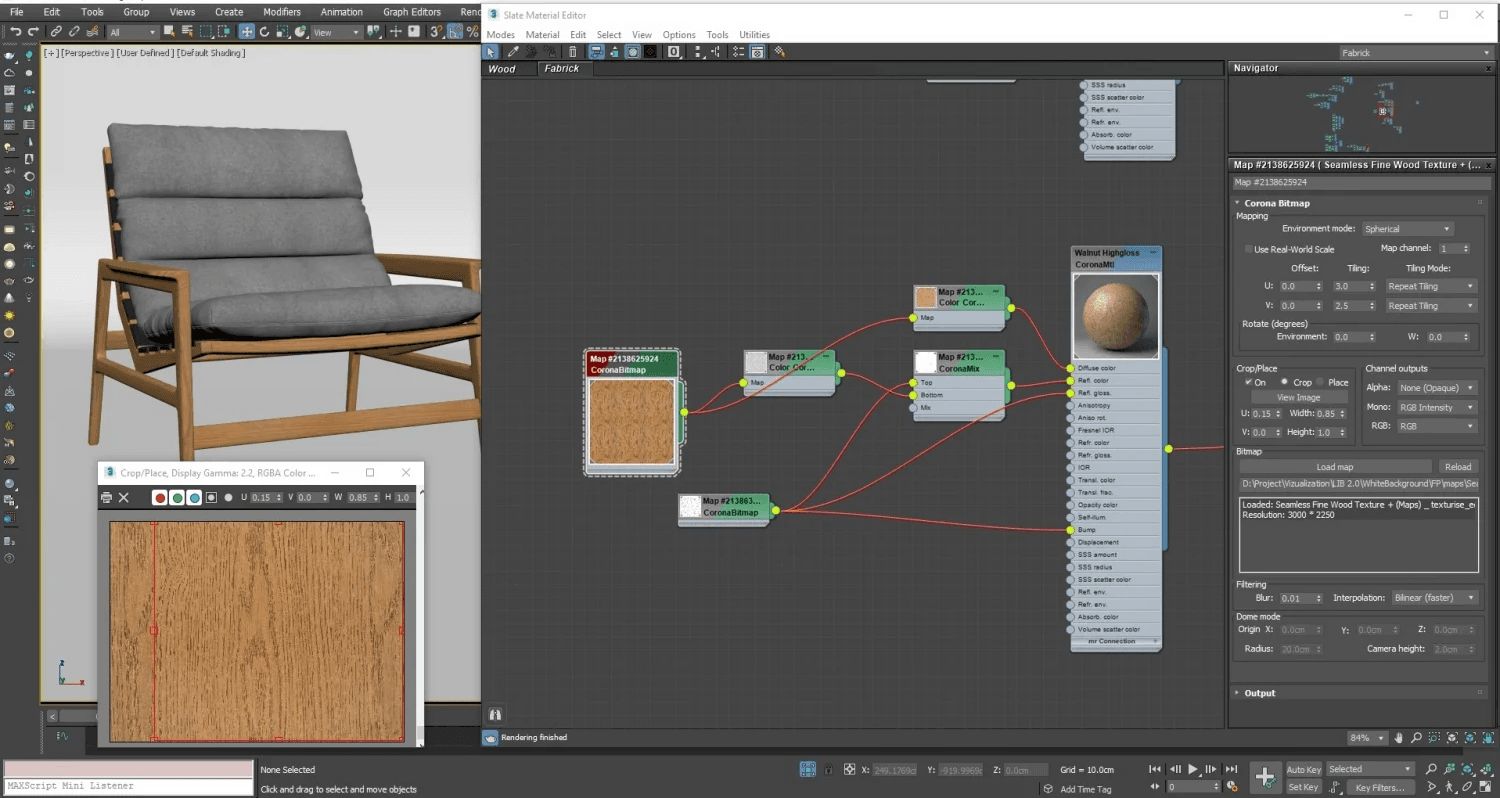The width and height of the screenshot is (1500, 798).
Task: Switch to the Wood tab
Action: (x=502, y=69)
